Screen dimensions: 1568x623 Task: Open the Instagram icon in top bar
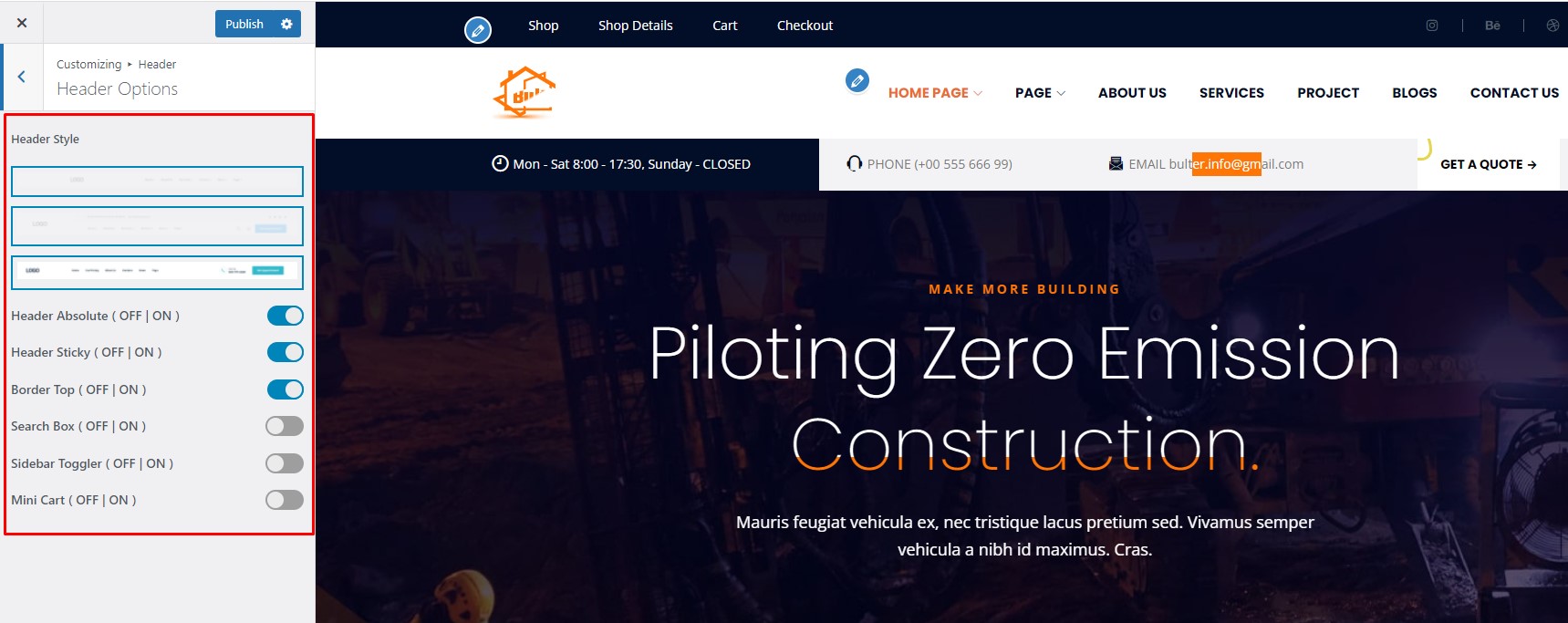point(1432,26)
